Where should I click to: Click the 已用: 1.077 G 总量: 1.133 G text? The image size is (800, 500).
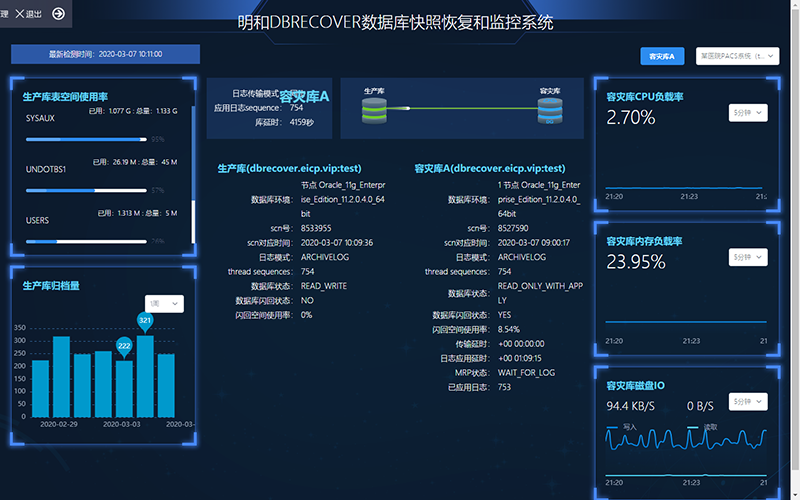[x=133, y=111]
